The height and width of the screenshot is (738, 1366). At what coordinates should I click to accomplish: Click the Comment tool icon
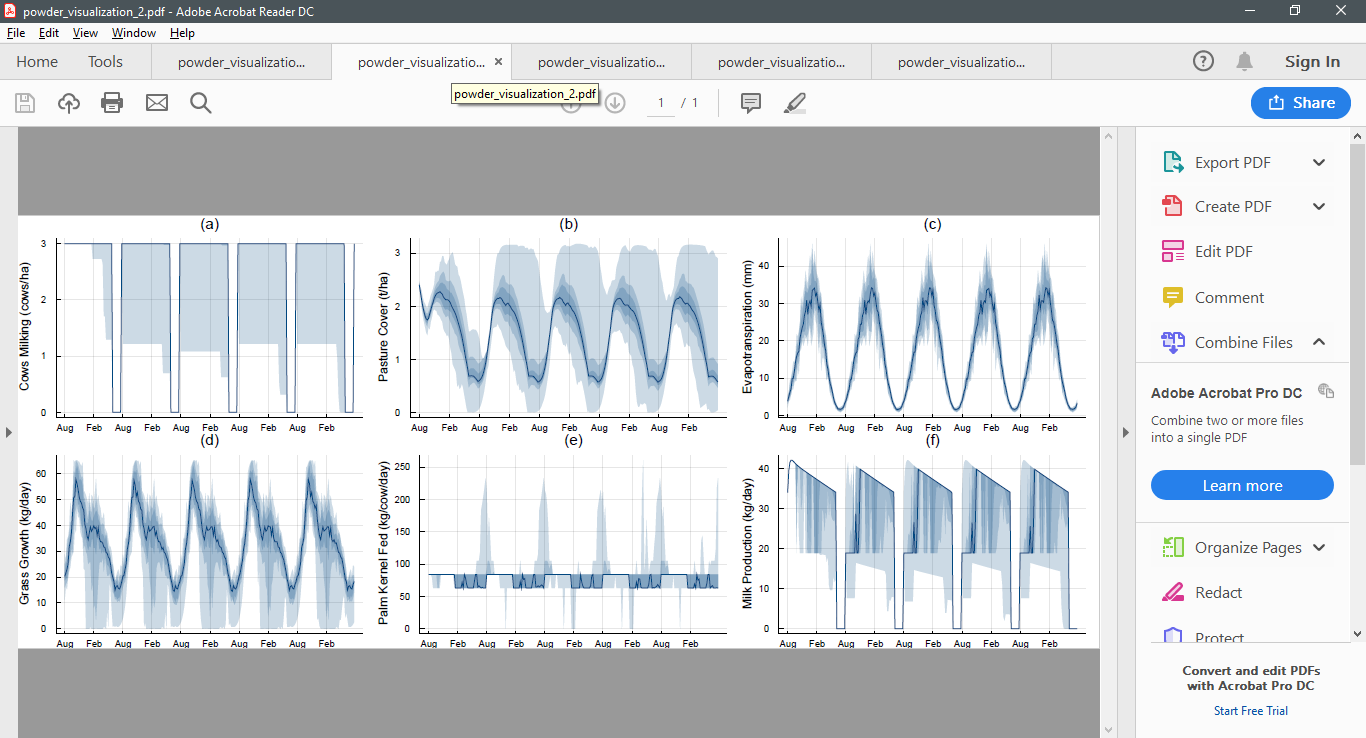point(1173,297)
